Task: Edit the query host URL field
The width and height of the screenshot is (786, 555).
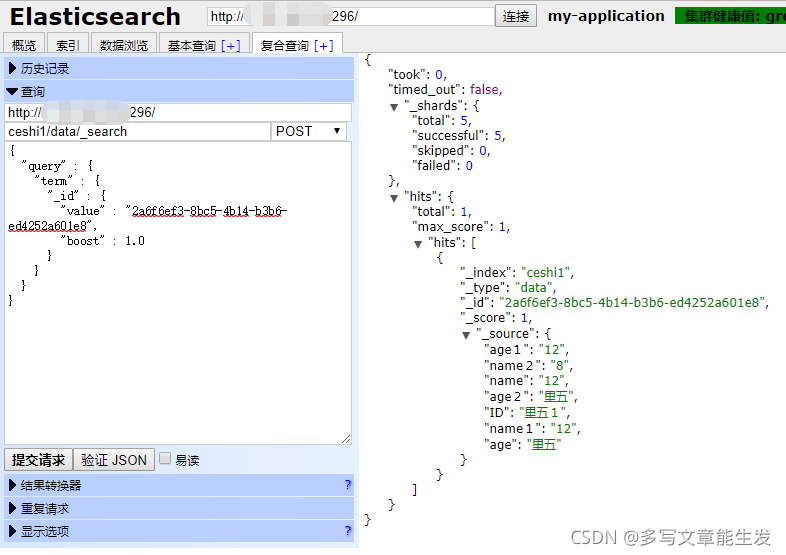Action: tap(178, 112)
